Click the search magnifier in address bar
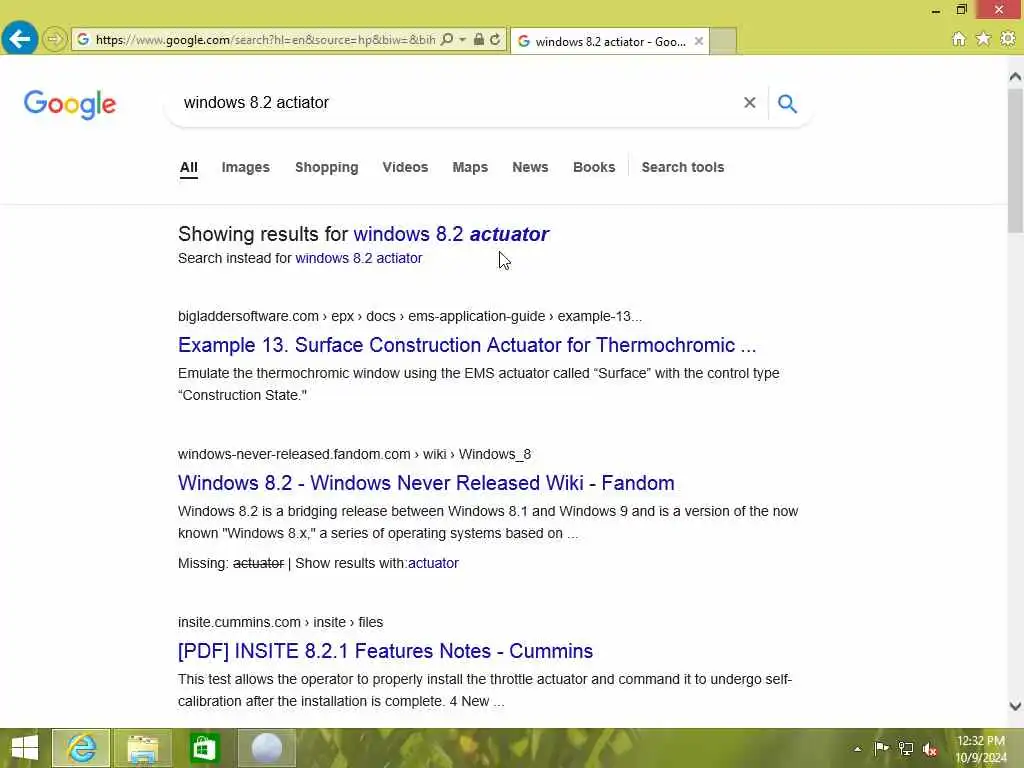The width and height of the screenshot is (1024, 768). (x=447, y=40)
